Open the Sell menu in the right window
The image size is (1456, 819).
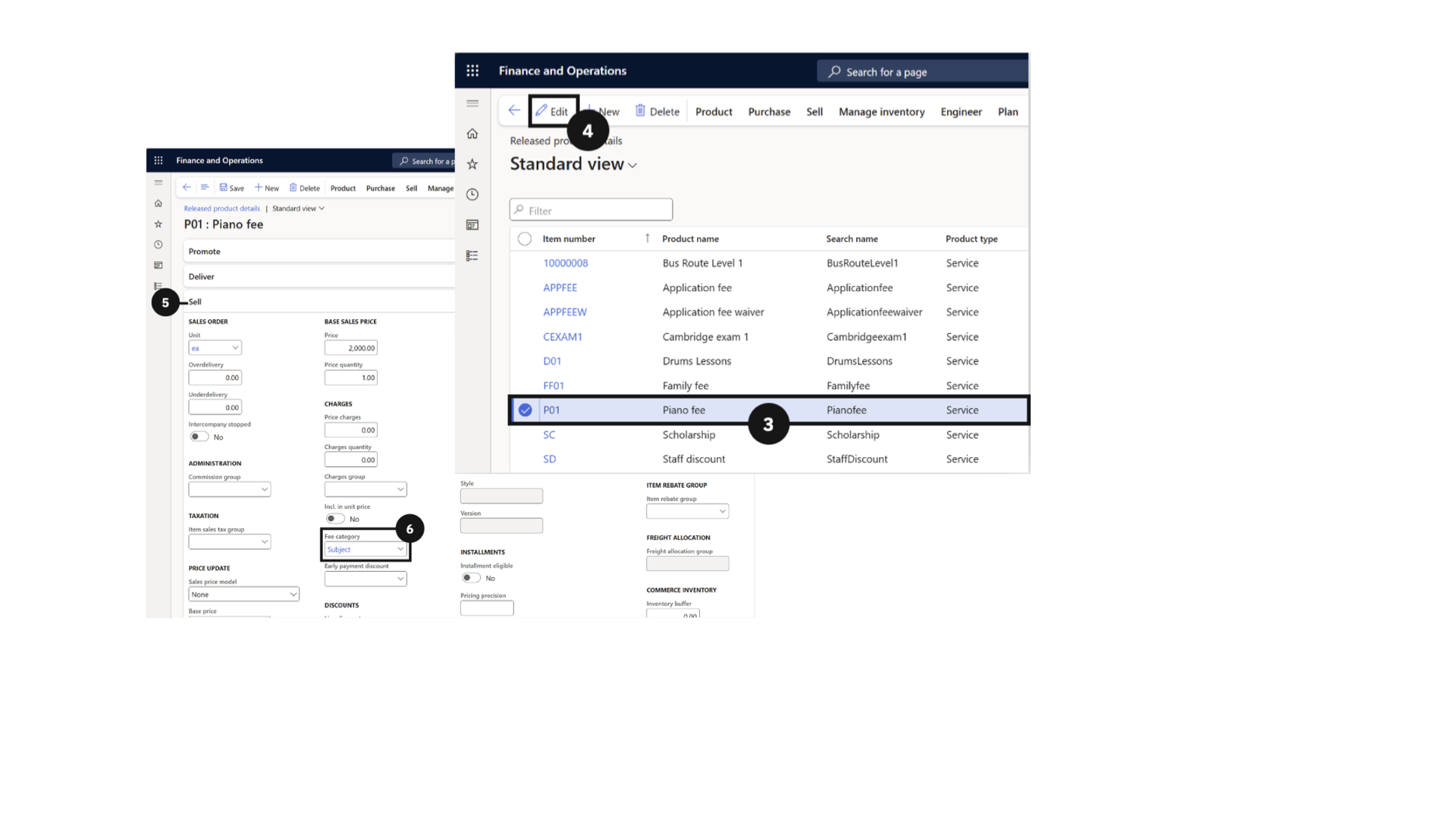click(814, 111)
